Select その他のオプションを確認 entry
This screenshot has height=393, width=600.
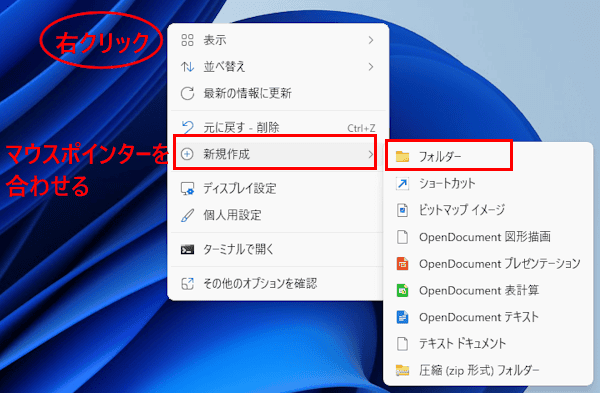278,284
